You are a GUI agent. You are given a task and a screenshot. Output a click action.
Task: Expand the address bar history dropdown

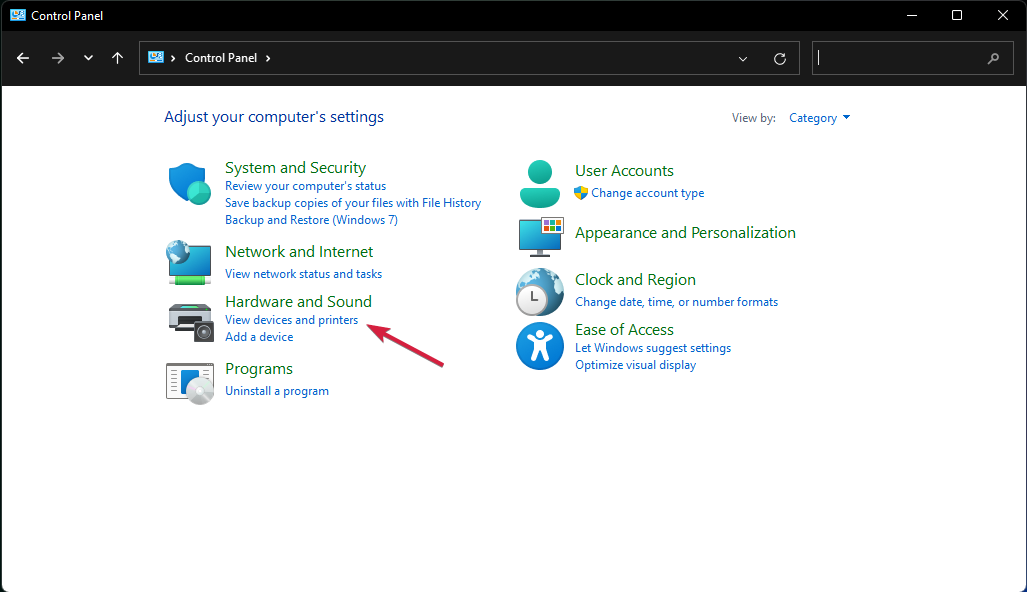743,59
